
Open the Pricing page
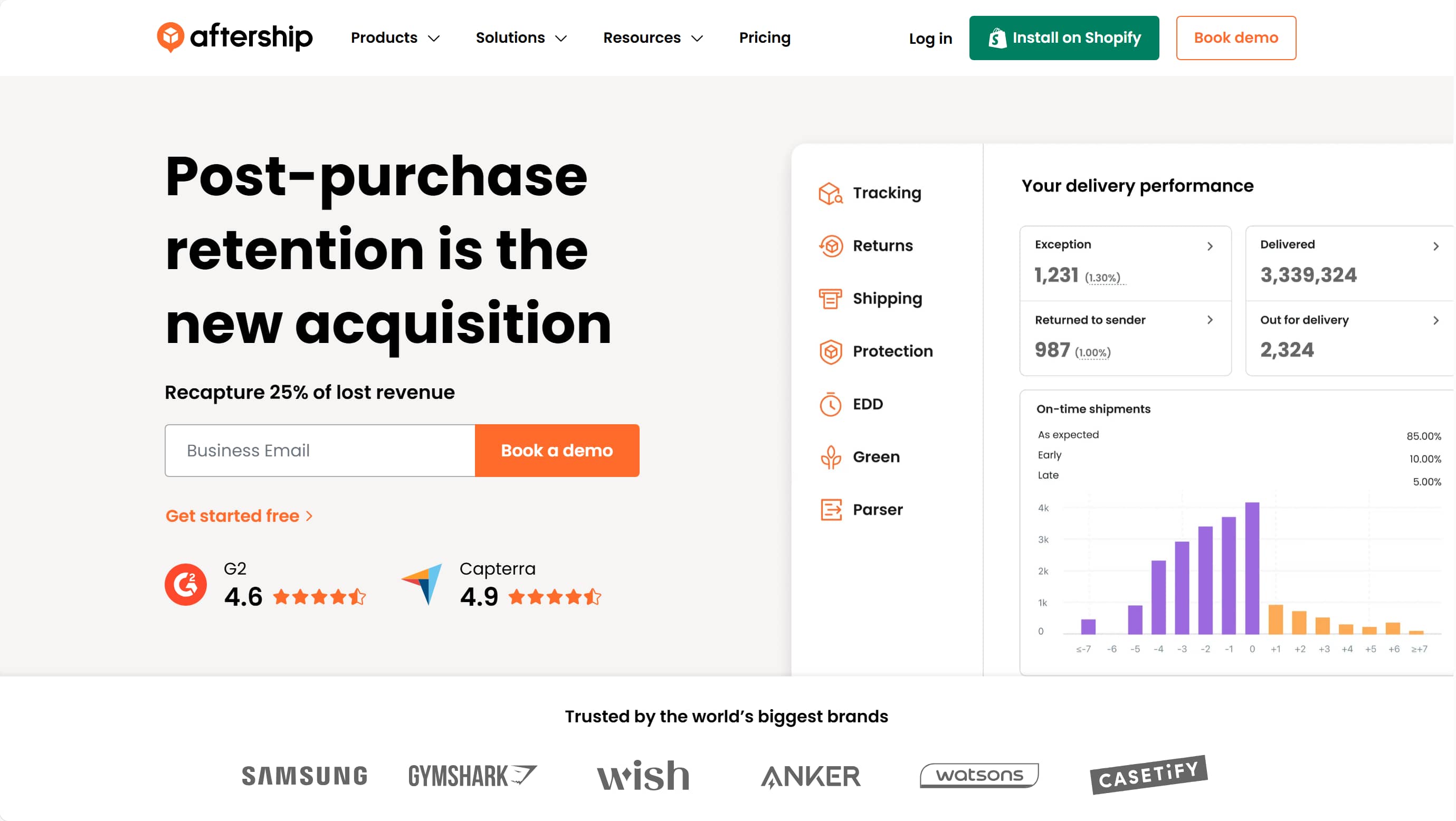(764, 38)
